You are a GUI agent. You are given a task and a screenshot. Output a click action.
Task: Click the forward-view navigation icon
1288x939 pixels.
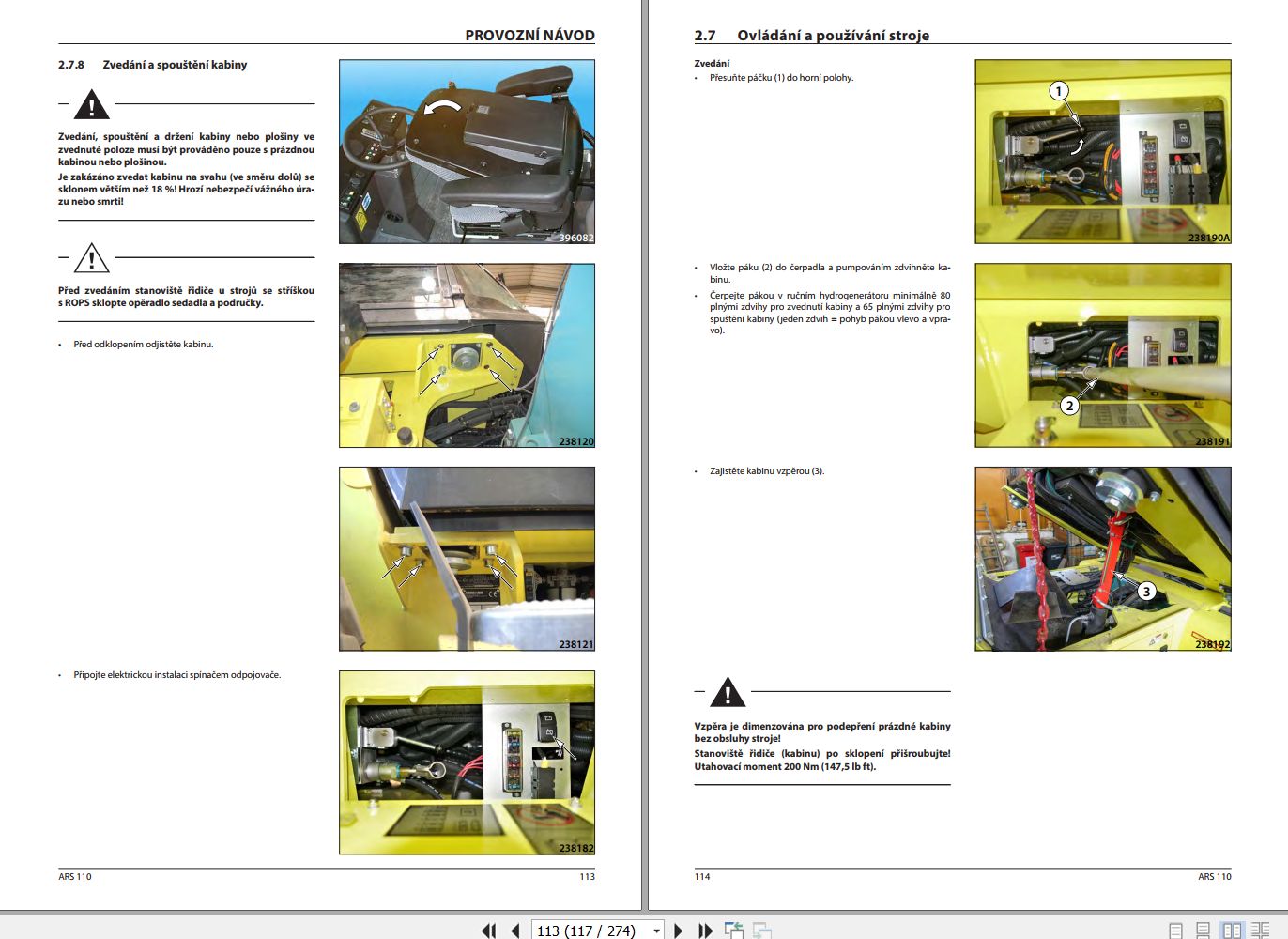click(x=761, y=930)
